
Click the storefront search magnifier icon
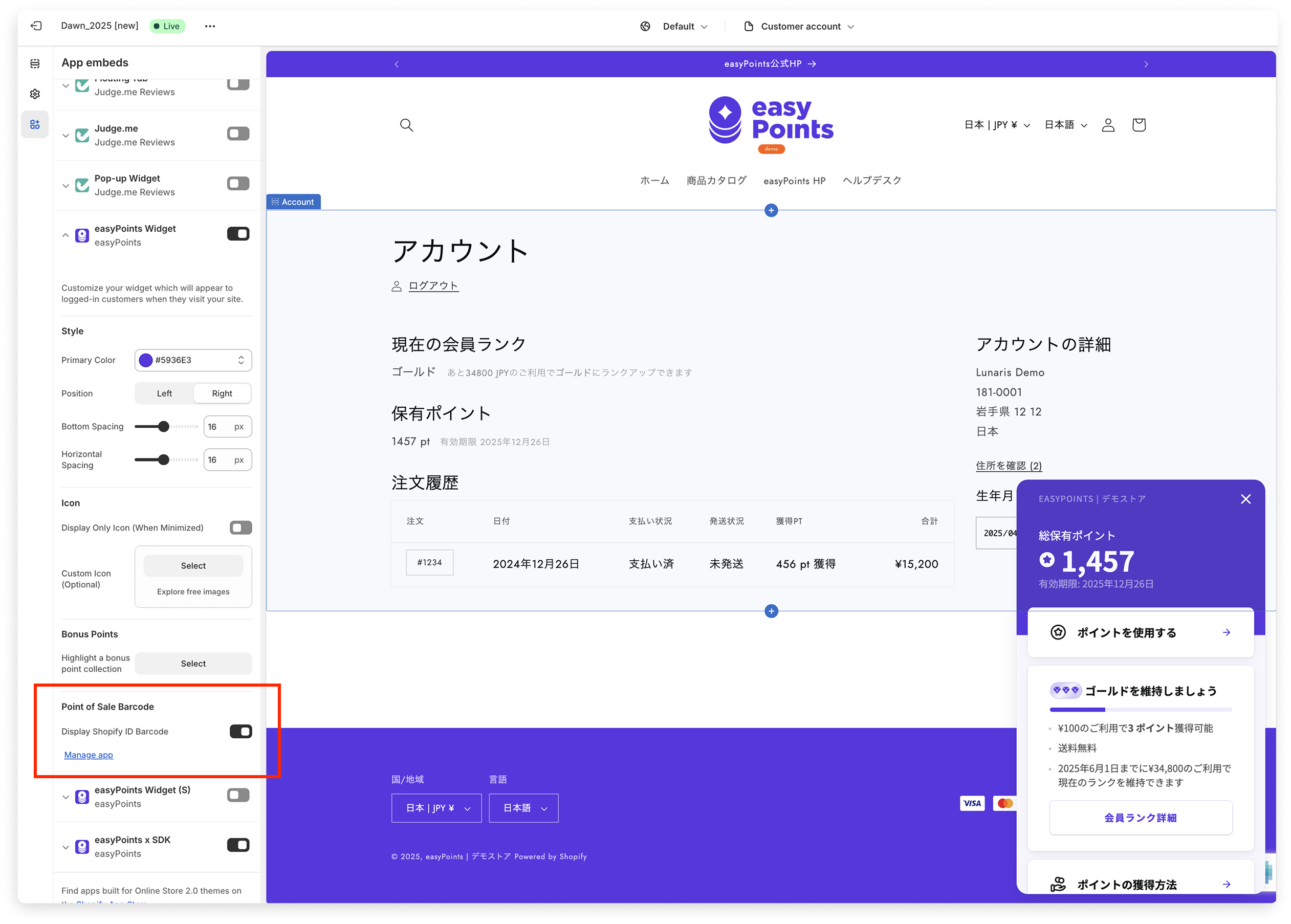point(406,125)
